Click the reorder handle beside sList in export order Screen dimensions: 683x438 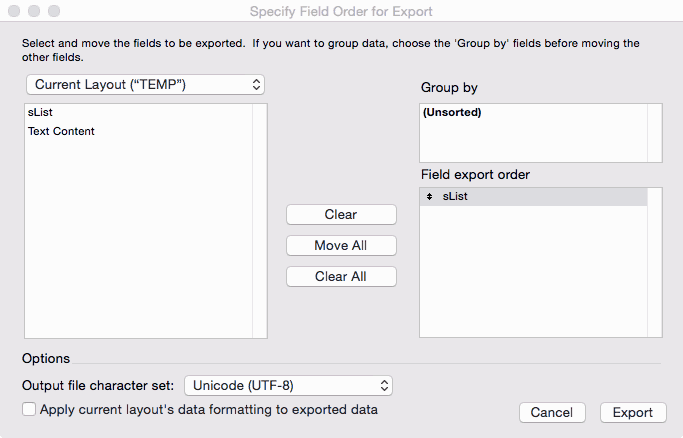click(429, 197)
